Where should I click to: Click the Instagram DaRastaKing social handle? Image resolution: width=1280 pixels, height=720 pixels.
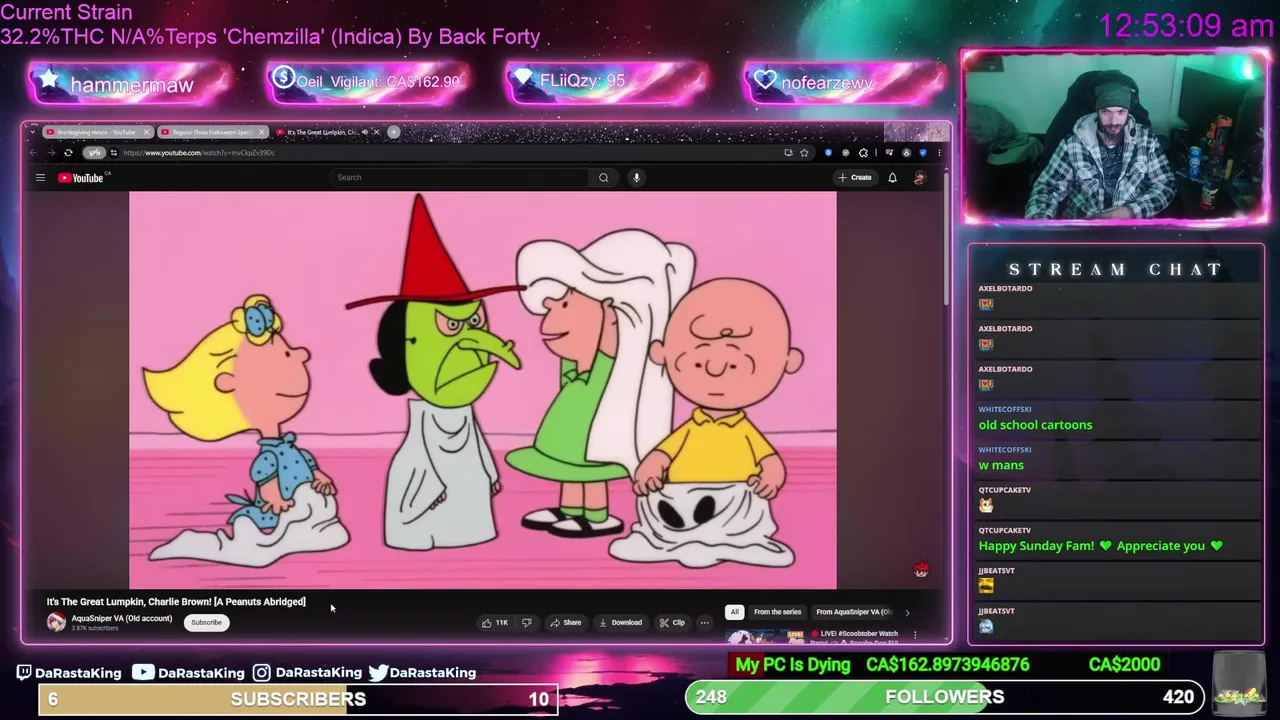click(307, 673)
